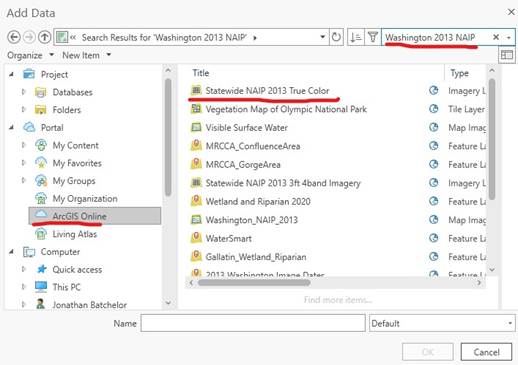Click in the Name input field
The image size is (518, 365).
point(253,323)
